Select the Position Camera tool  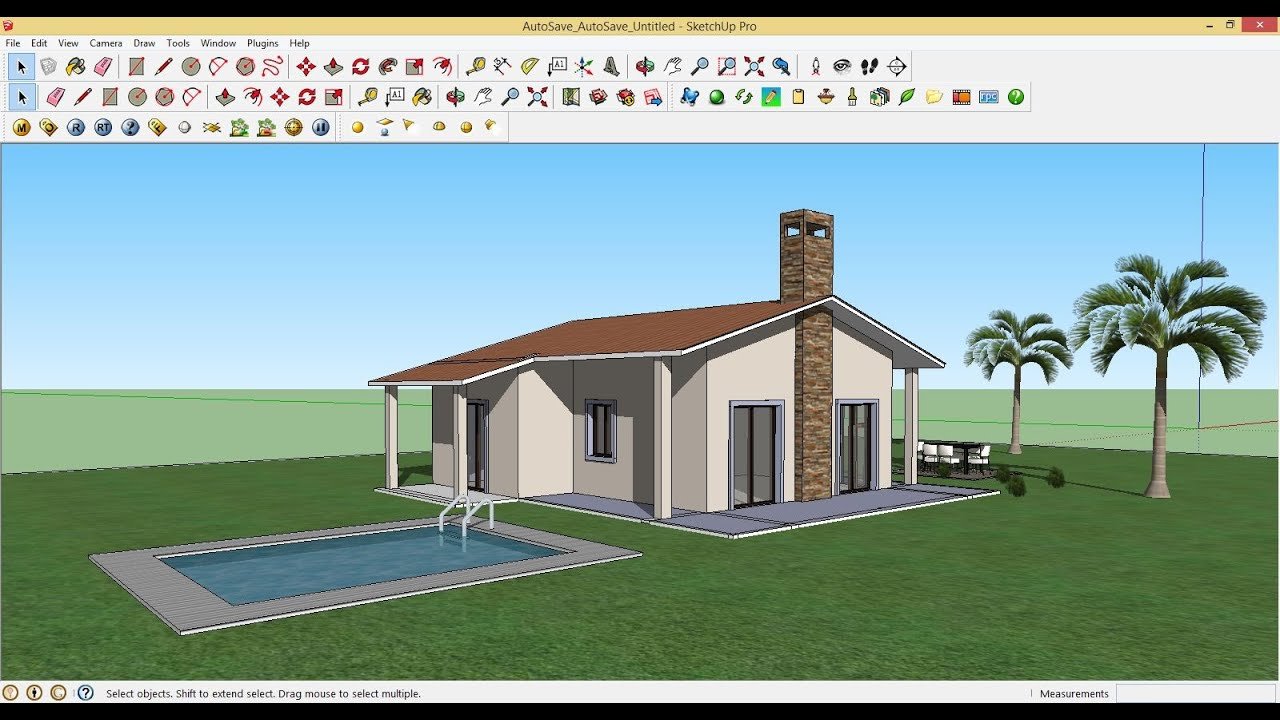(816, 67)
